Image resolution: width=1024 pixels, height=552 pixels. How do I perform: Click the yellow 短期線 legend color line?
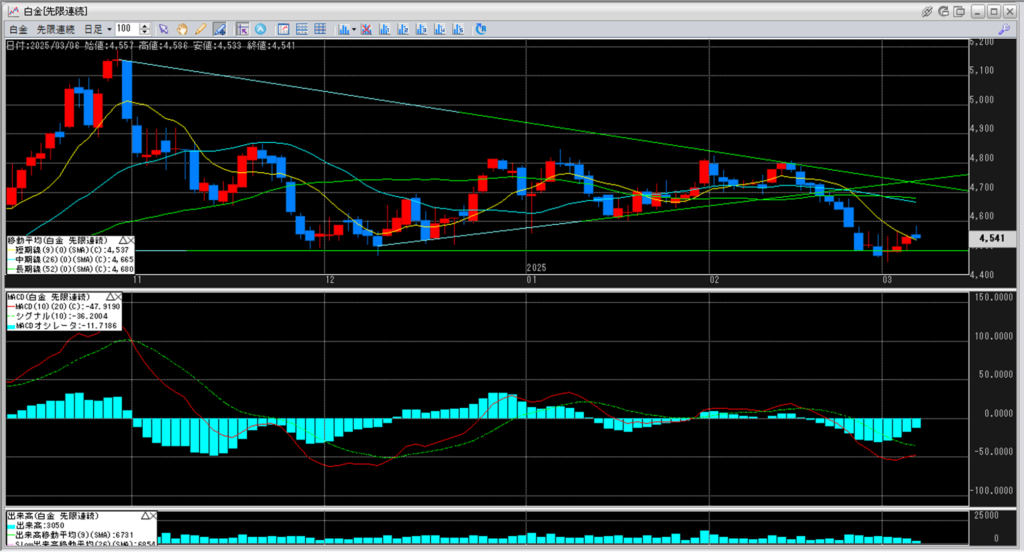pyautogui.click(x=13, y=250)
